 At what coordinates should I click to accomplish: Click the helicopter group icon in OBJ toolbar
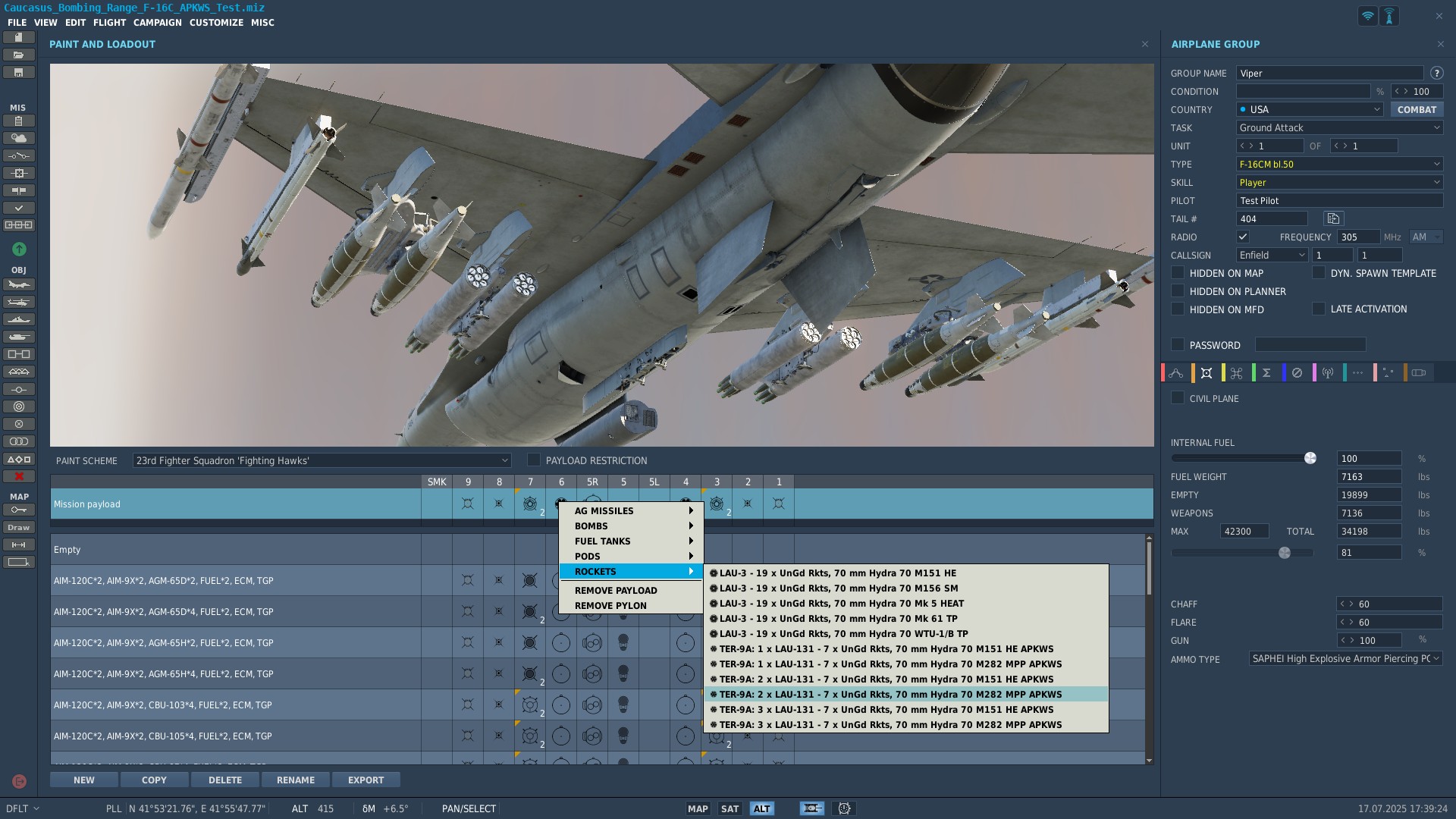(x=19, y=302)
